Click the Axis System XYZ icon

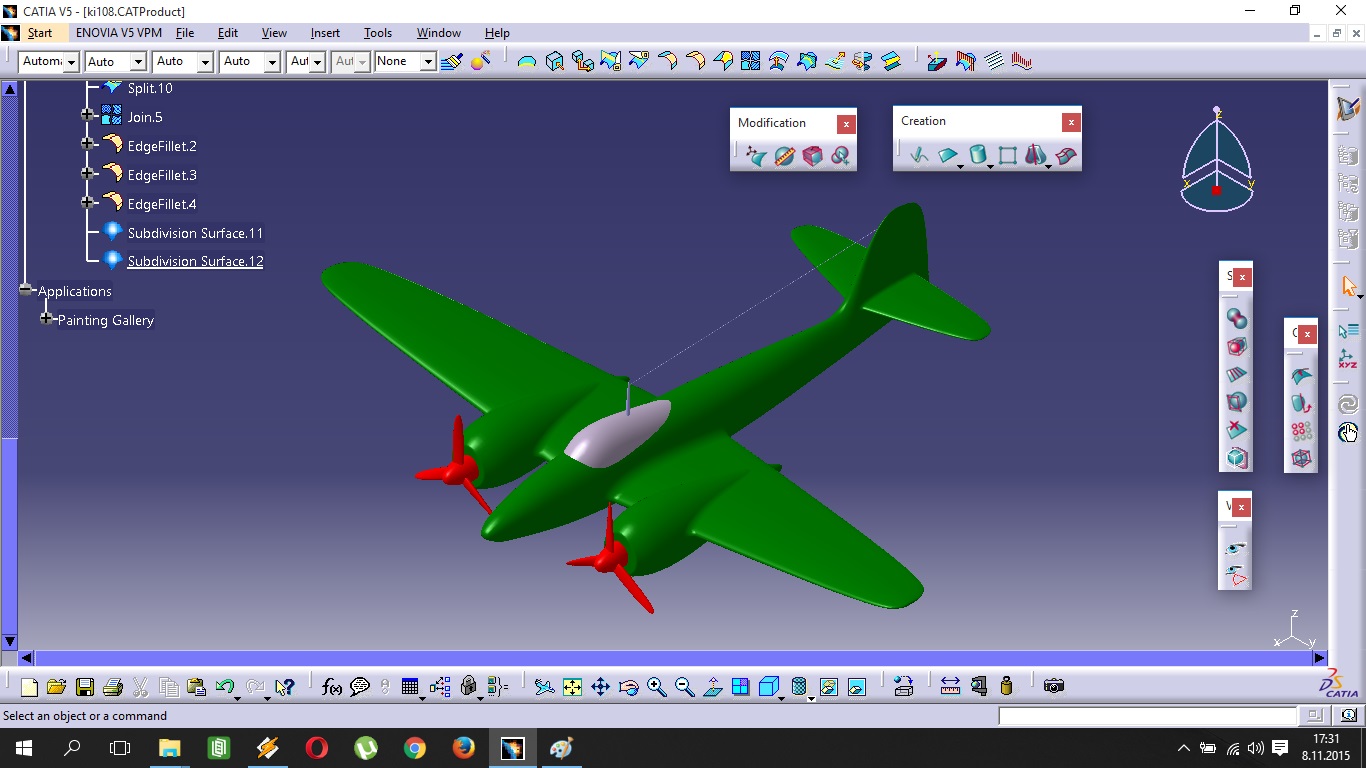pos(1348,359)
